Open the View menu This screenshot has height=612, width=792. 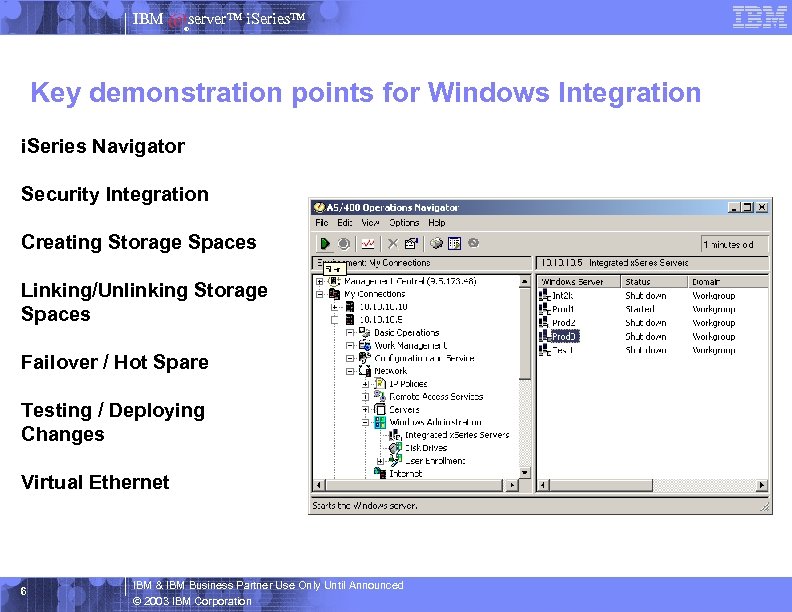click(370, 223)
